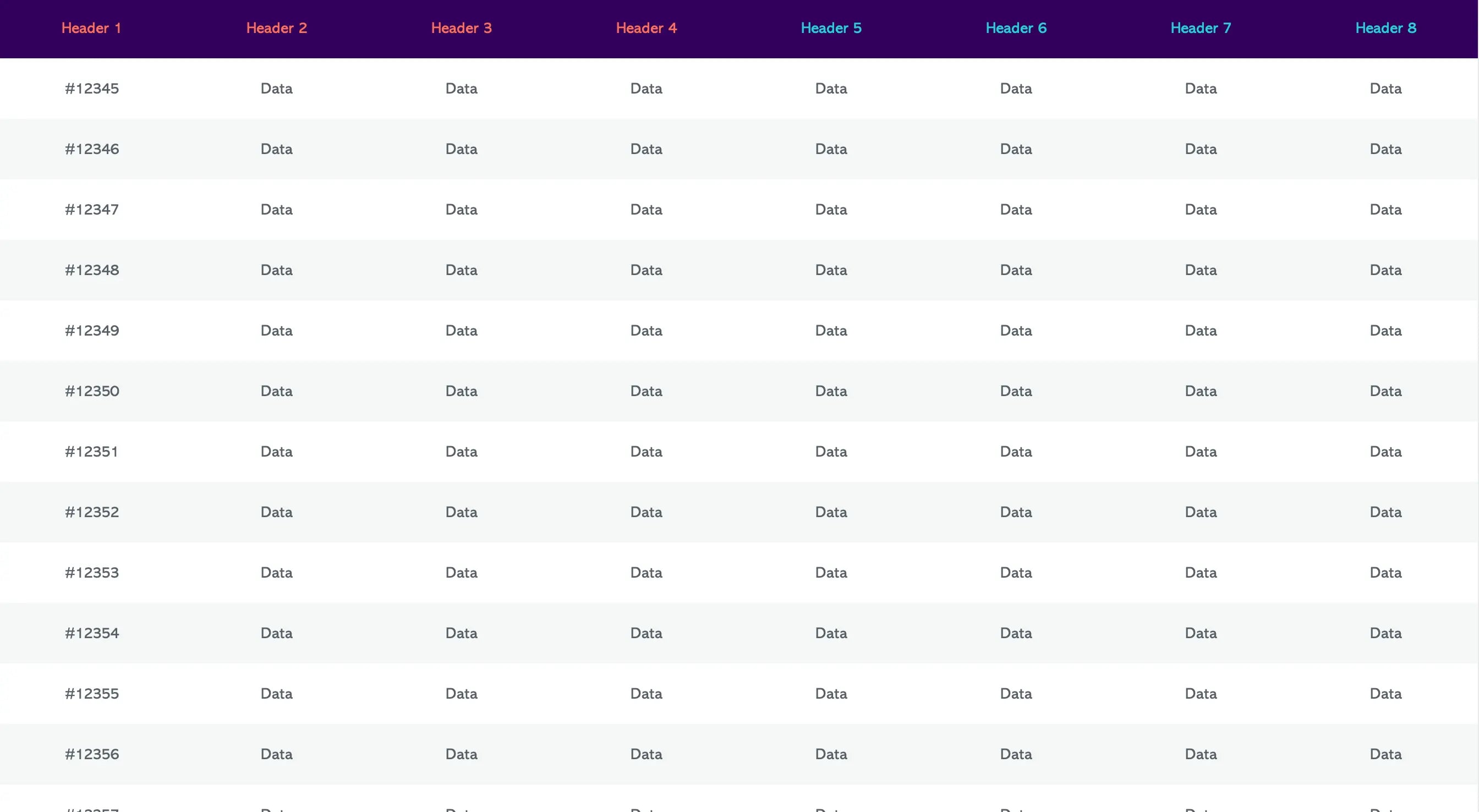
Task: Click the Header 1 column heading
Action: (x=91, y=28)
